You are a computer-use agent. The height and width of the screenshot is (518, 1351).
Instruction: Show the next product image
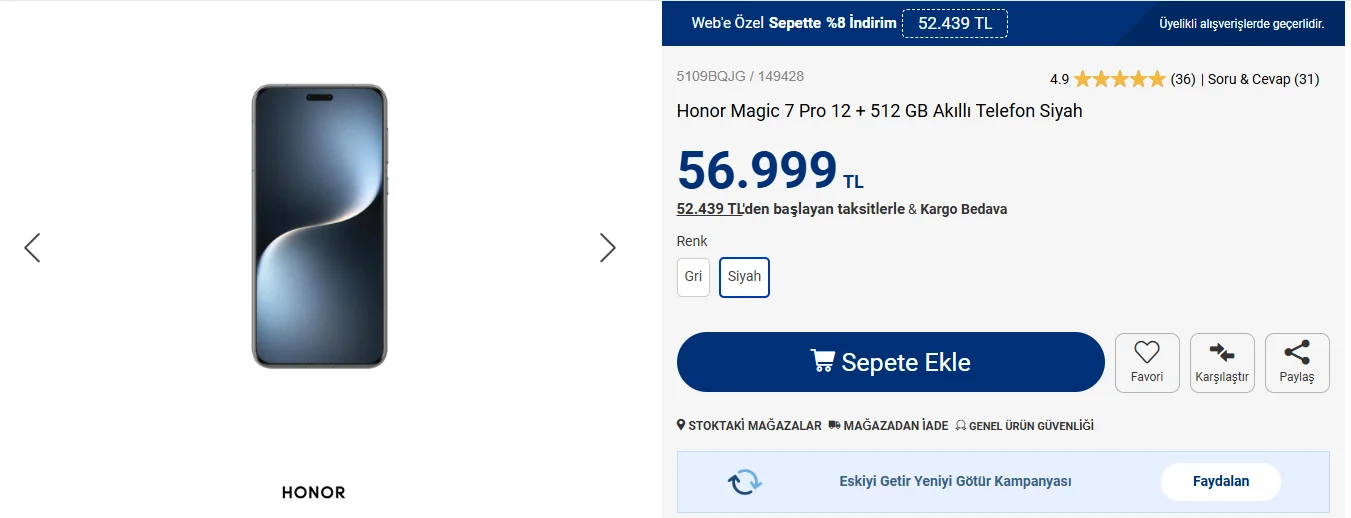coord(607,247)
